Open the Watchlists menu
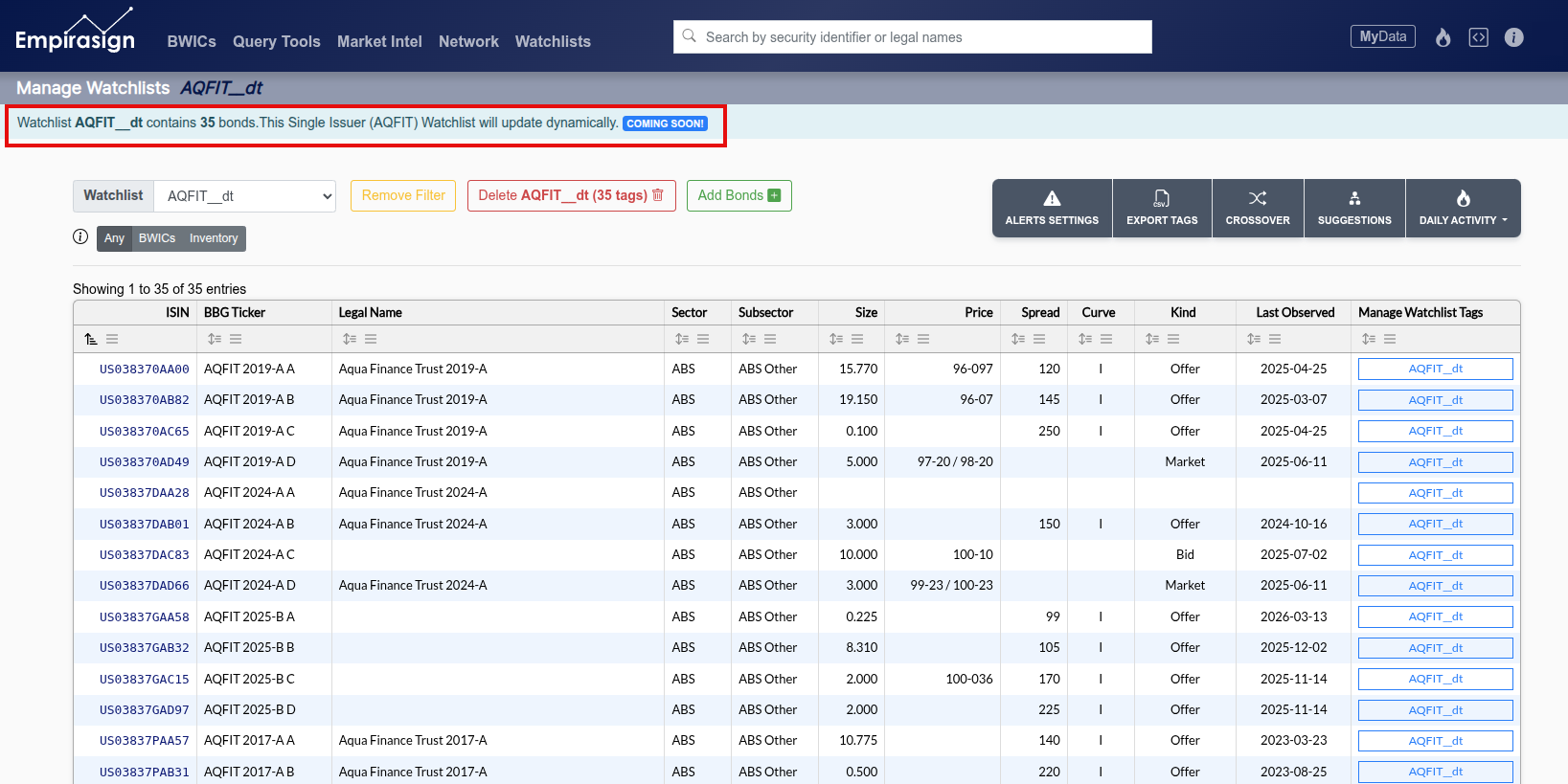This screenshot has width=1568, height=784. (x=553, y=41)
